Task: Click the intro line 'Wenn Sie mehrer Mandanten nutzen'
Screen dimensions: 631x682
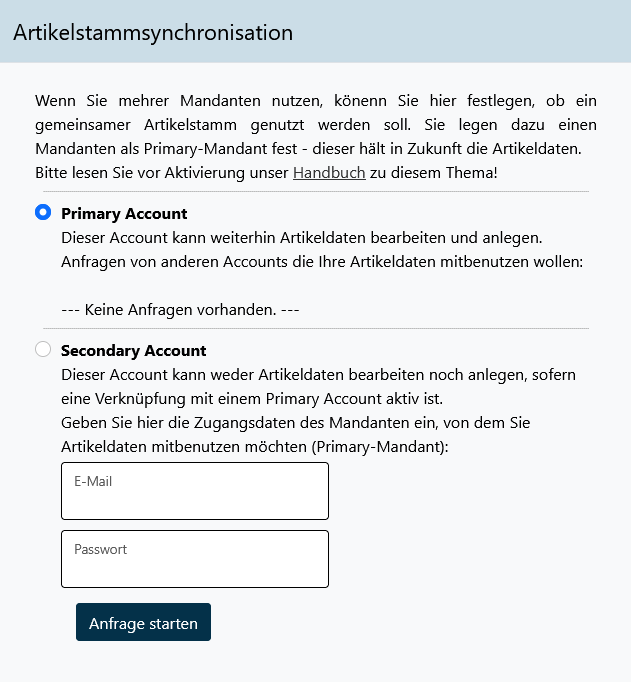Action: 315,101
